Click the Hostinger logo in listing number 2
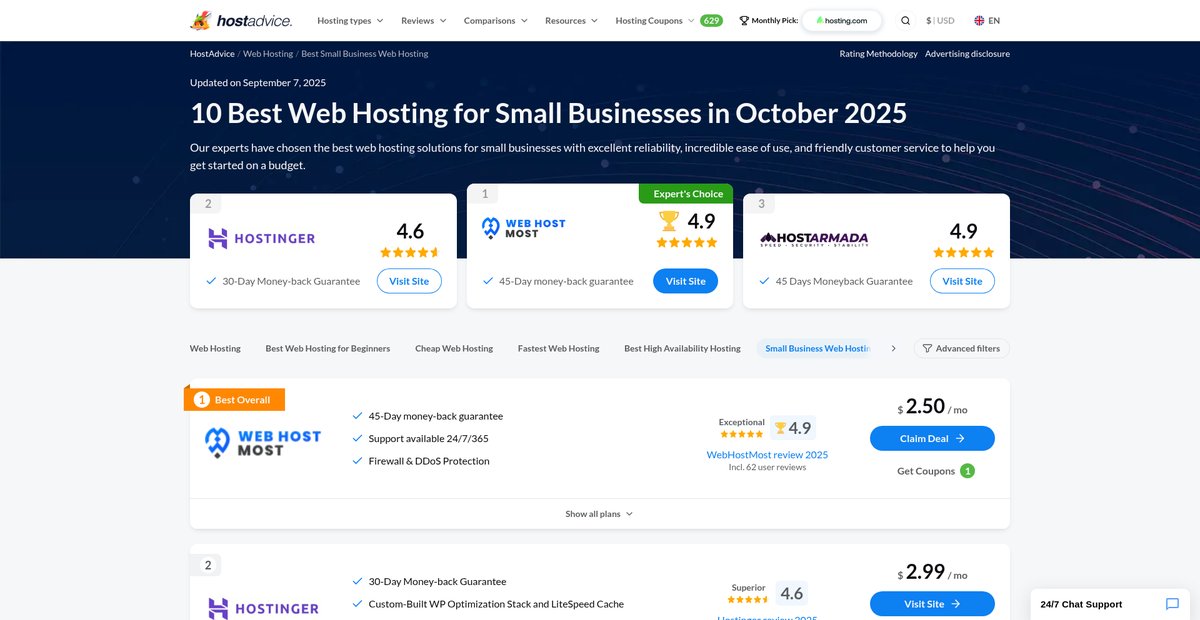 pos(263,608)
